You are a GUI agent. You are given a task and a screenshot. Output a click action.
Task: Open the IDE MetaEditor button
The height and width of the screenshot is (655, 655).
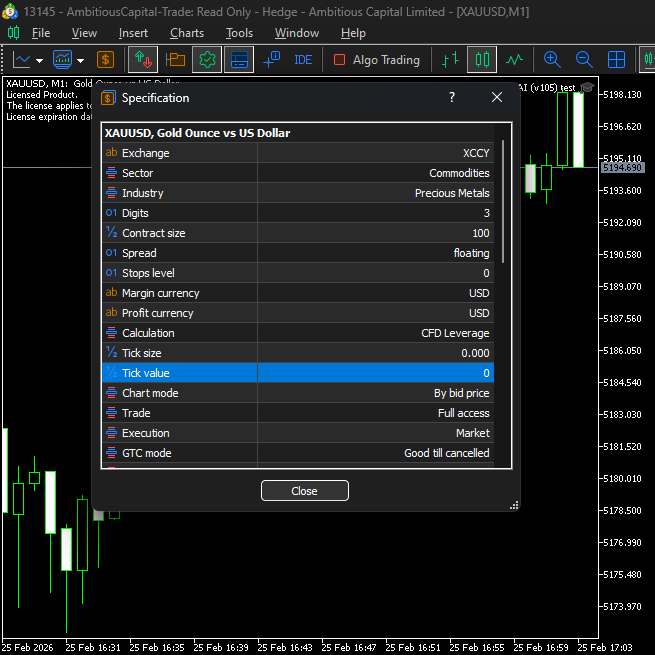[303, 60]
